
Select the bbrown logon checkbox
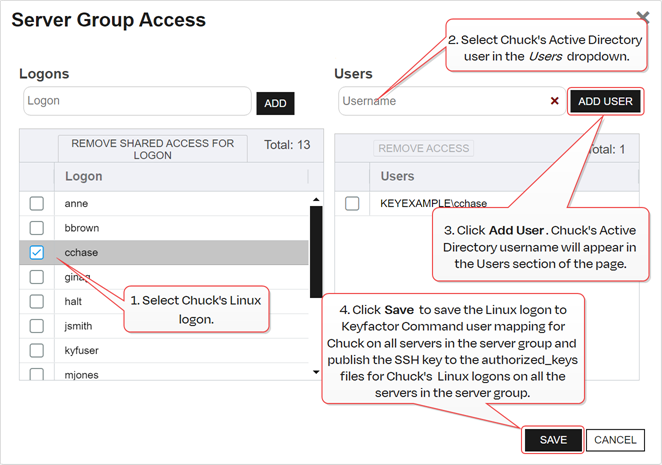pyautogui.click(x=37, y=228)
